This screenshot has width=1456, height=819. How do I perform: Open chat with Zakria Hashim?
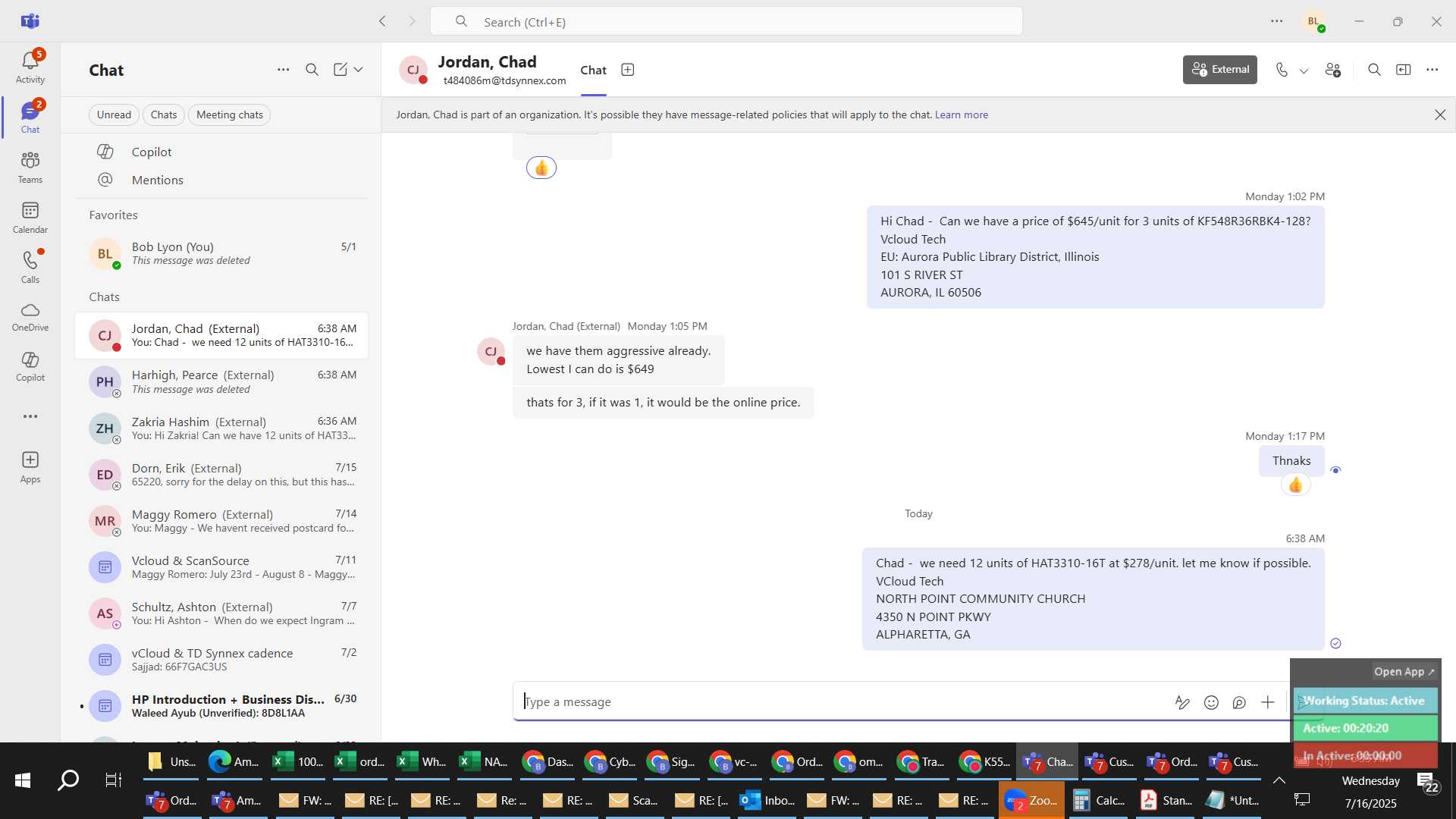tap(221, 428)
